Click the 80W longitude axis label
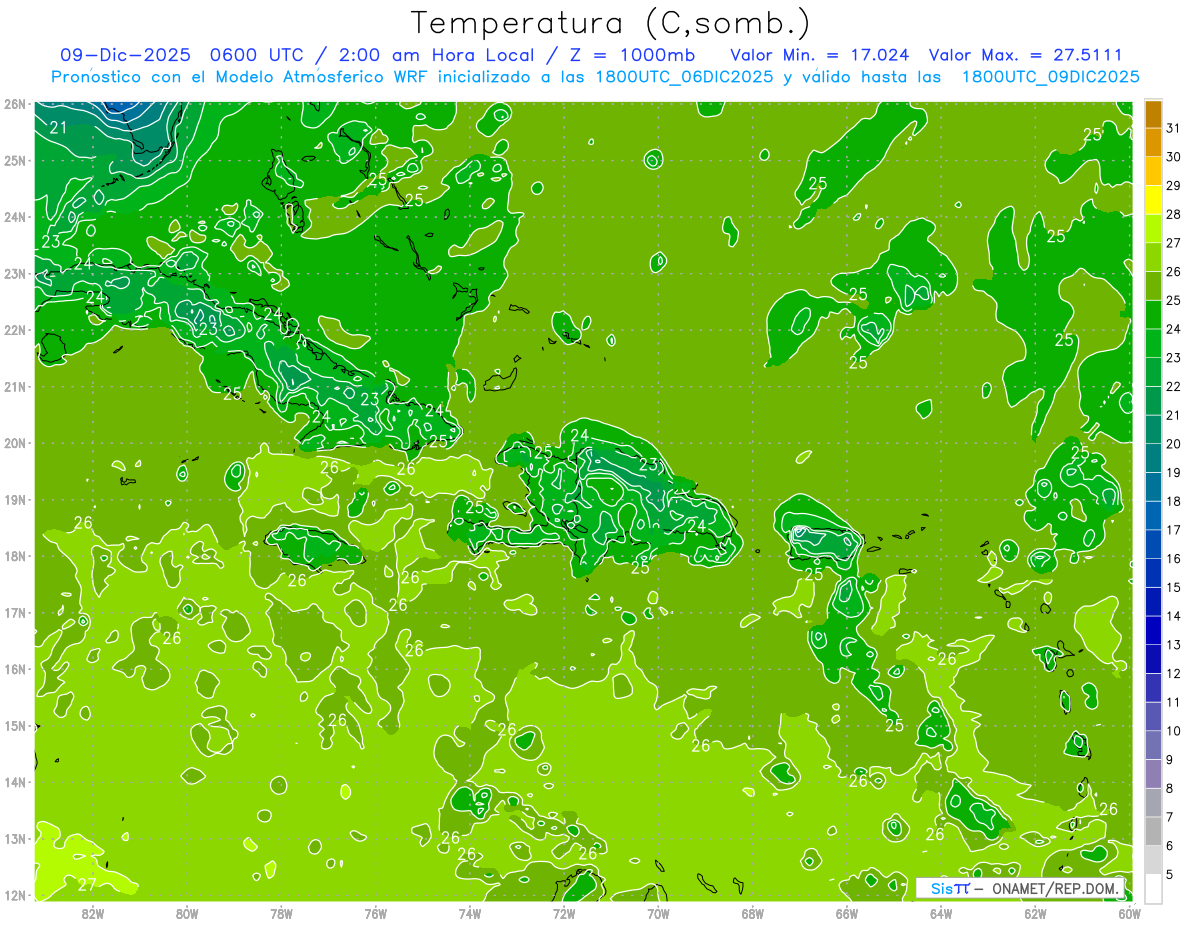The image size is (1200, 927). 187,913
